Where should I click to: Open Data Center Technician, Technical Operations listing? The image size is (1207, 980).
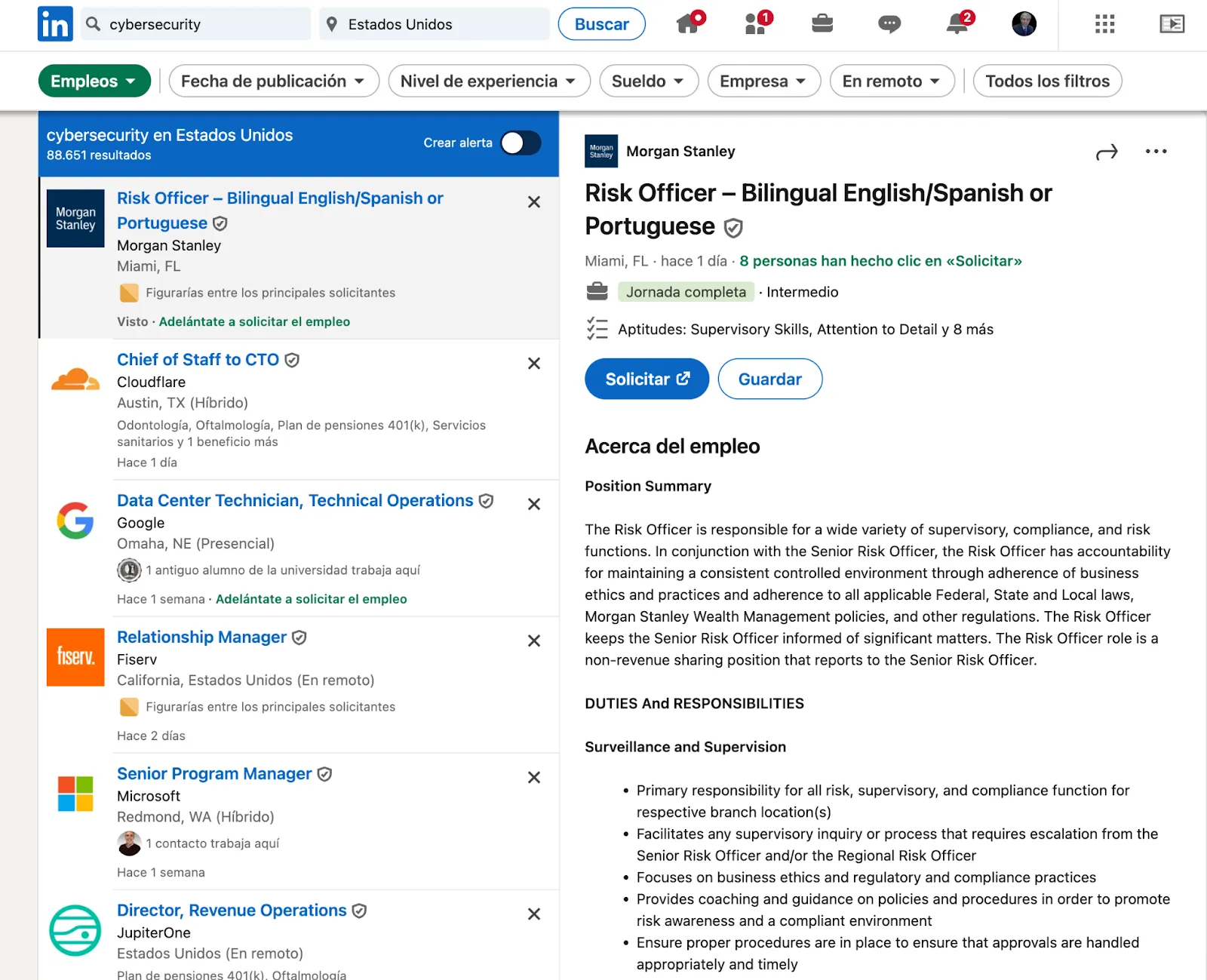pos(295,501)
